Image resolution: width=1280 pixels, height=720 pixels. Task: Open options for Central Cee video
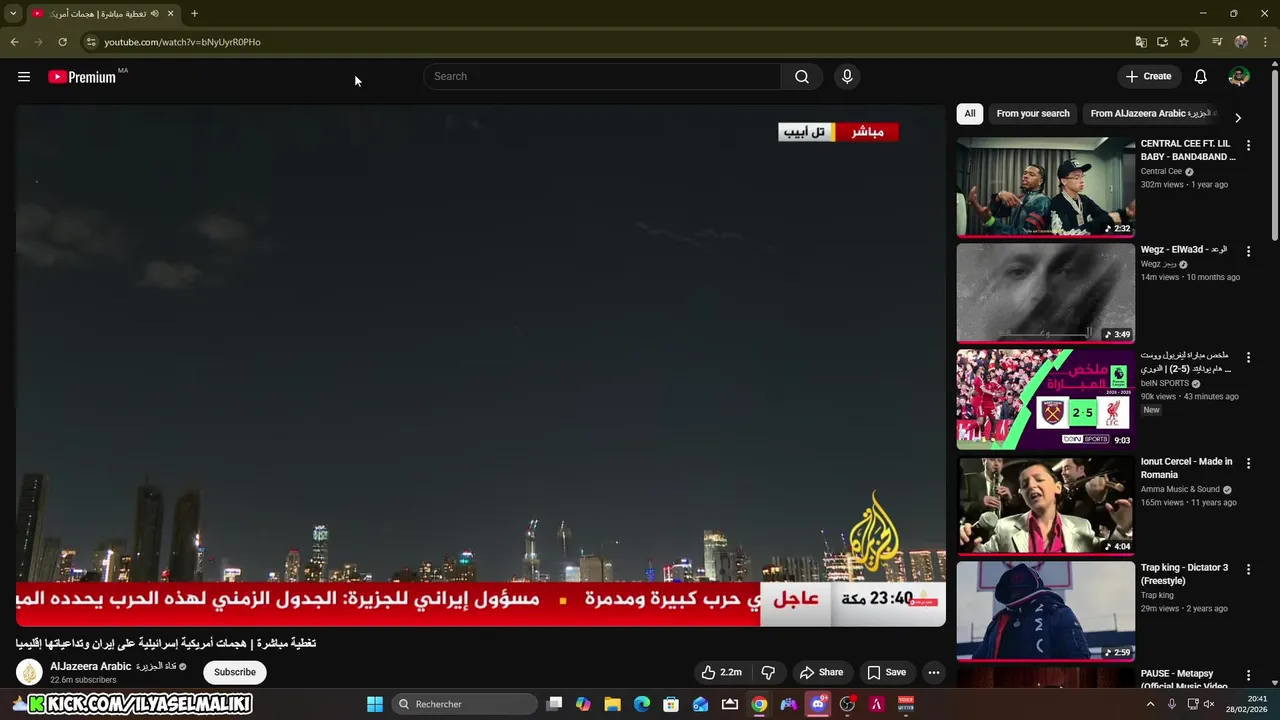(x=1248, y=146)
